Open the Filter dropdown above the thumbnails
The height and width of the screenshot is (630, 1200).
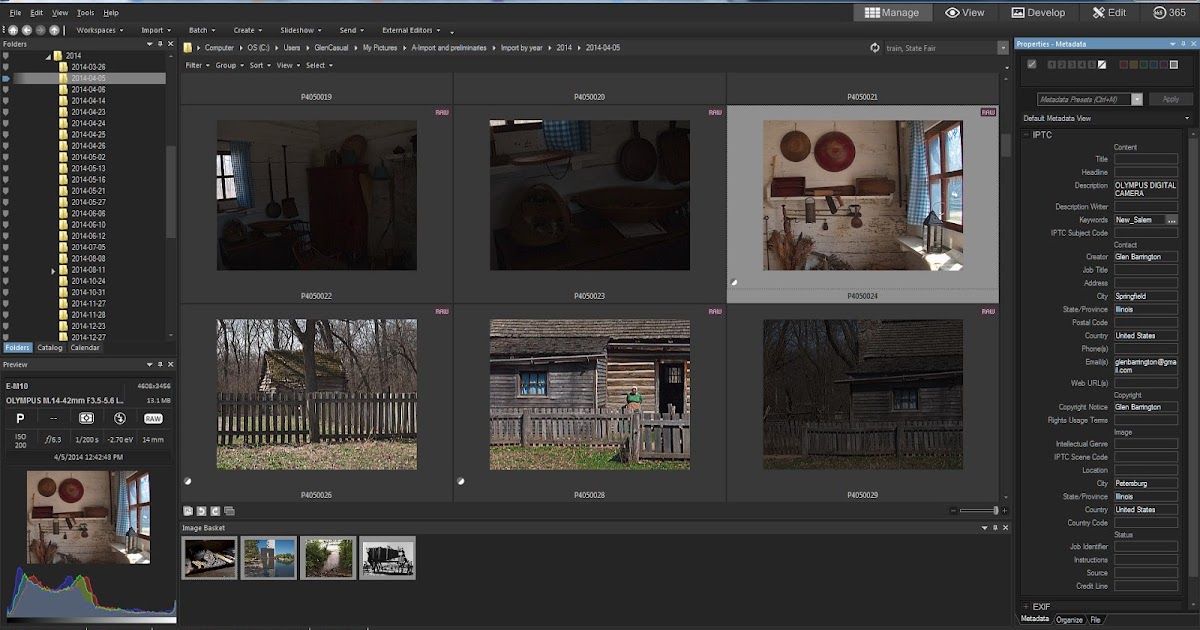[196, 65]
